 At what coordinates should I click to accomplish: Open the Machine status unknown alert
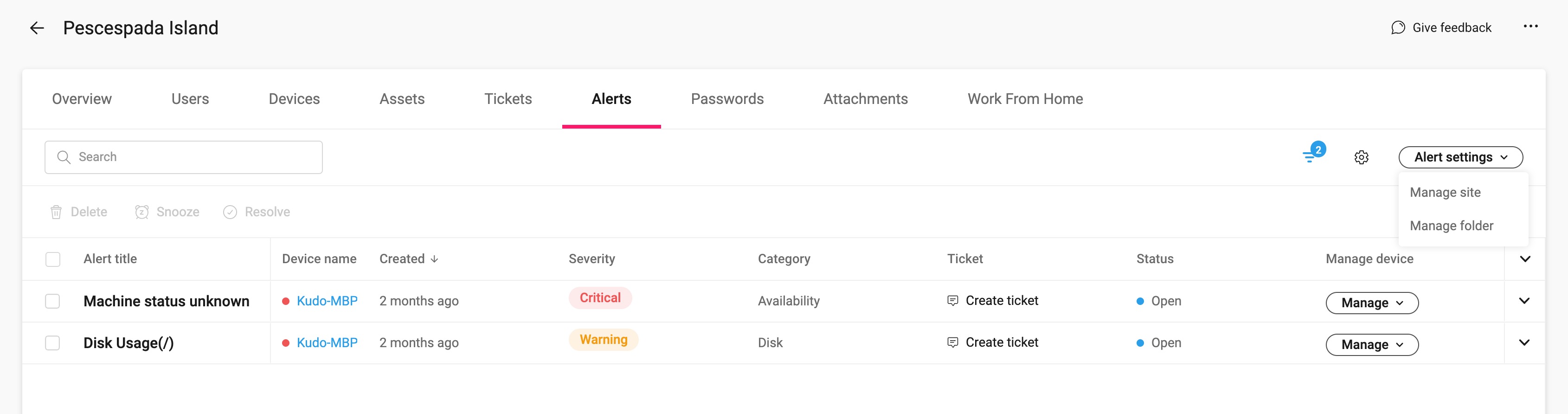click(166, 301)
